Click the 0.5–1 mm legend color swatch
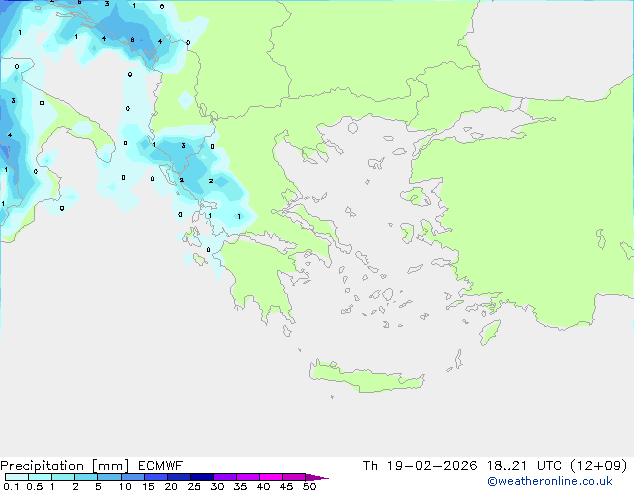This screenshot has width=634, height=490. click(x=40, y=477)
